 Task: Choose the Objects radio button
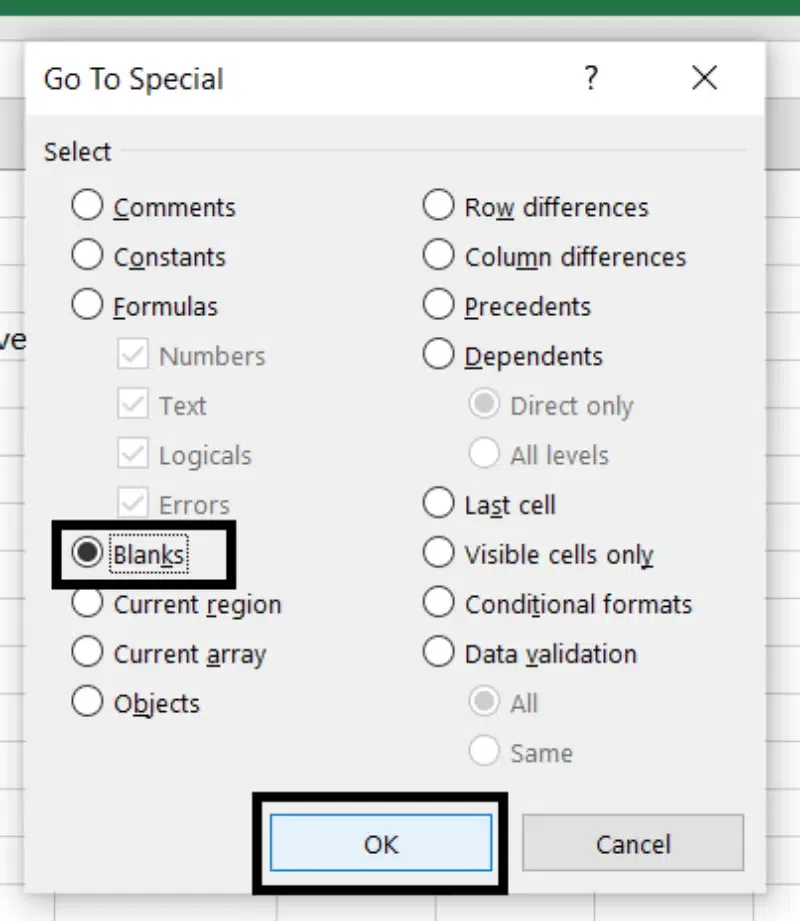(x=88, y=702)
